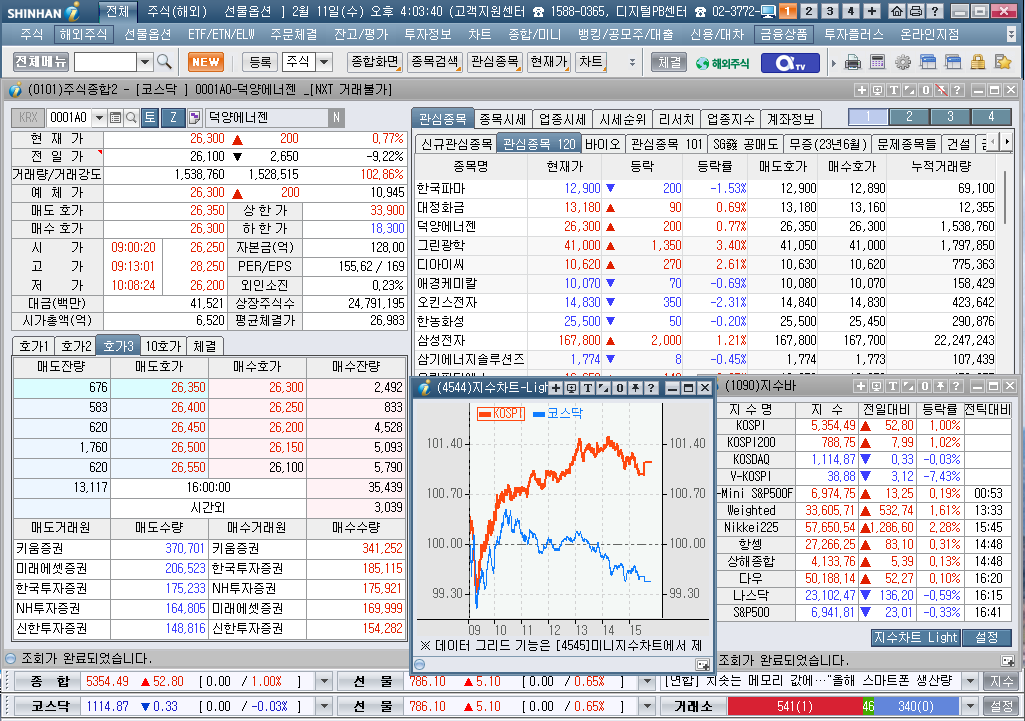Select the 바이오 watchlist group tab
1025x721 pixels.
point(602,144)
